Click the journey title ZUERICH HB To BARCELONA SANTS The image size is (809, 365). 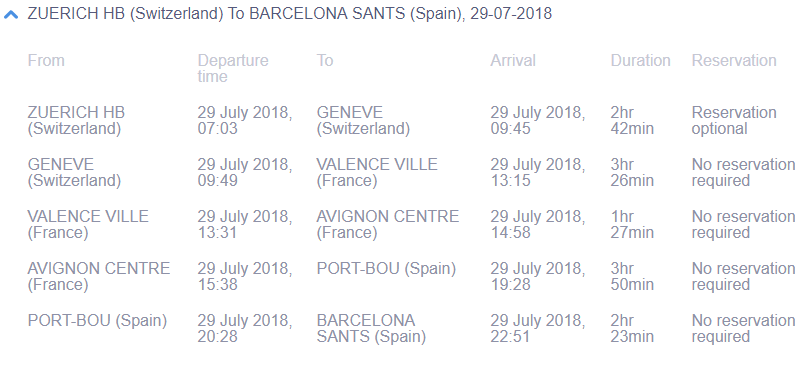click(289, 13)
